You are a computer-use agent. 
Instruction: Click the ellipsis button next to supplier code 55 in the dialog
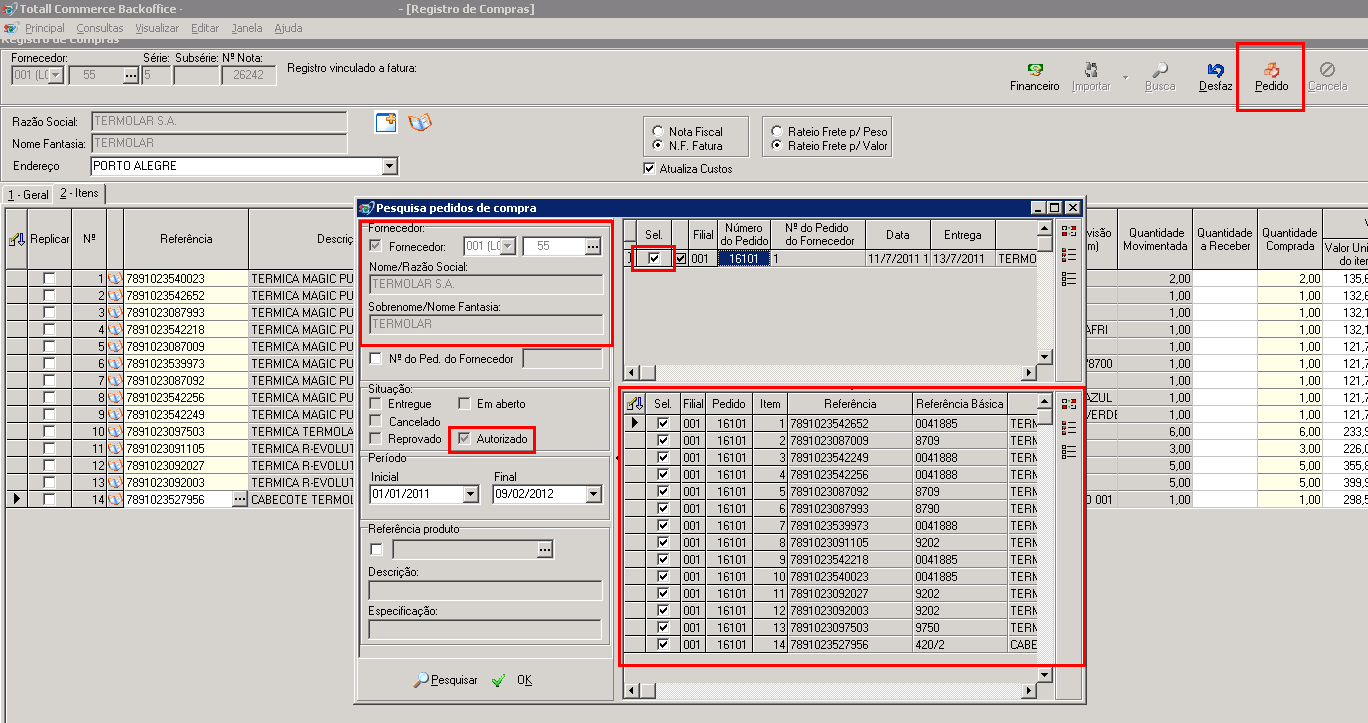(x=593, y=246)
